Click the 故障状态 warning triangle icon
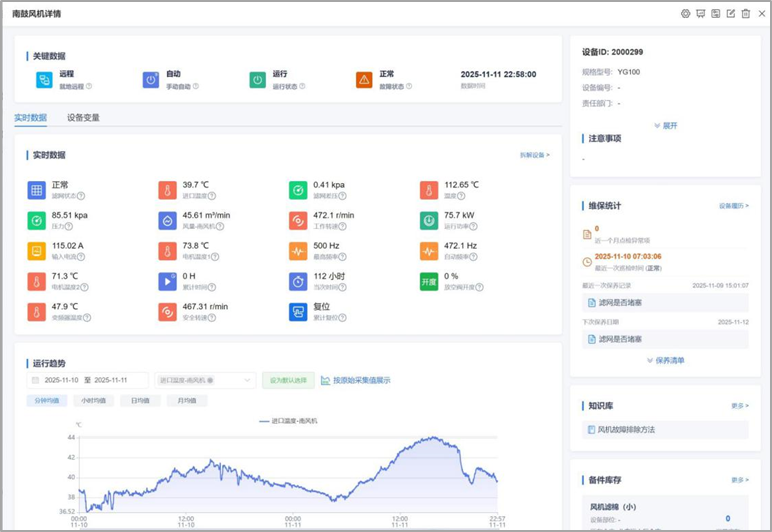The width and height of the screenshot is (772, 532). point(364,79)
